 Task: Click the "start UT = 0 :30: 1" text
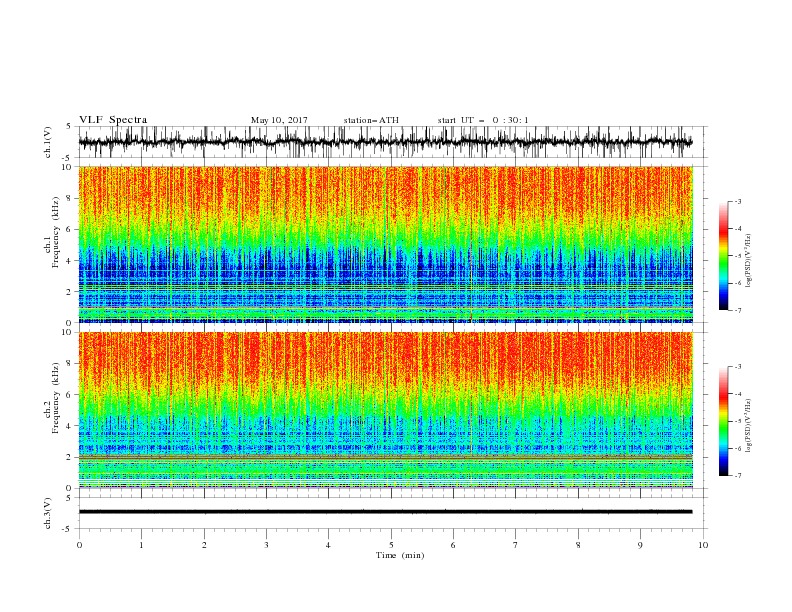click(483, 120)
